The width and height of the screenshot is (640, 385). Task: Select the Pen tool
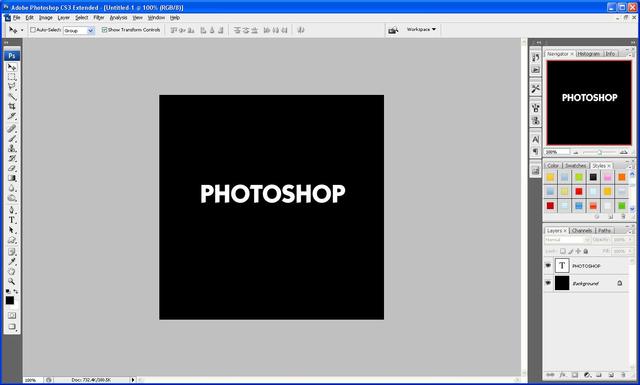point(12,210)
